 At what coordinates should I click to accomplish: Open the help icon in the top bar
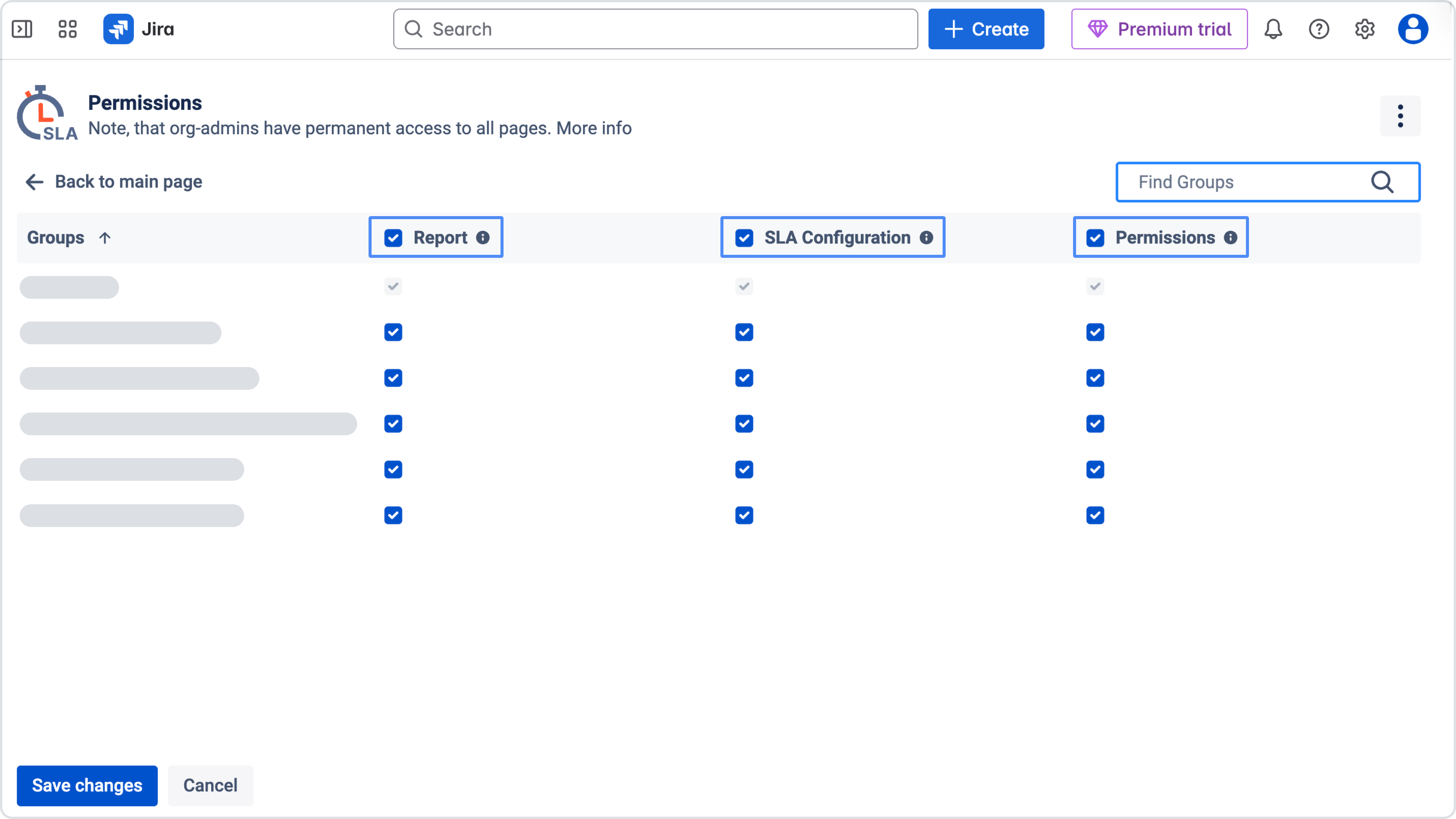pyautogui.click(x=1319, y=29)
